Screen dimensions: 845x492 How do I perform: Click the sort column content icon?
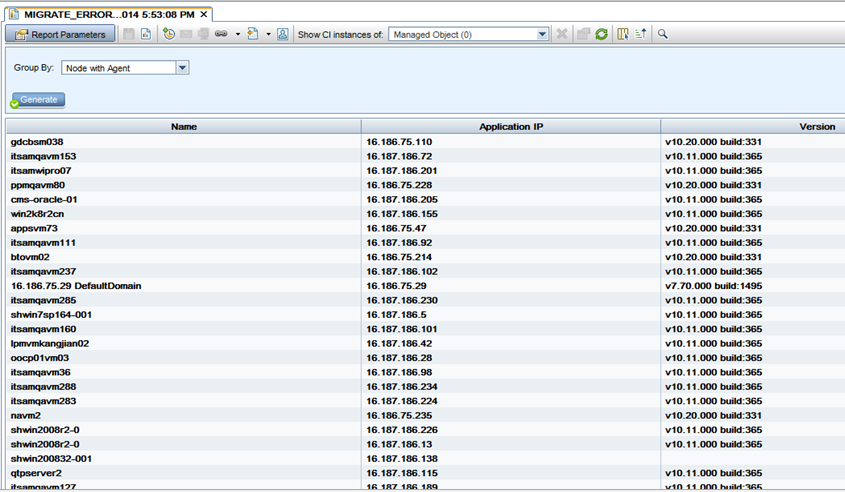click(x=640, y=34)
